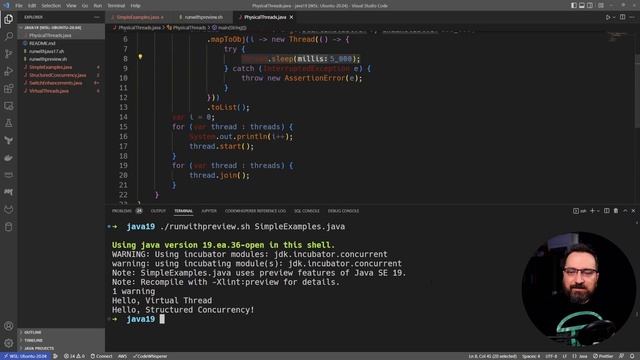
Task: Add a new terminal with plus icon
Action: pyautogui.click(x=592, y=211)
